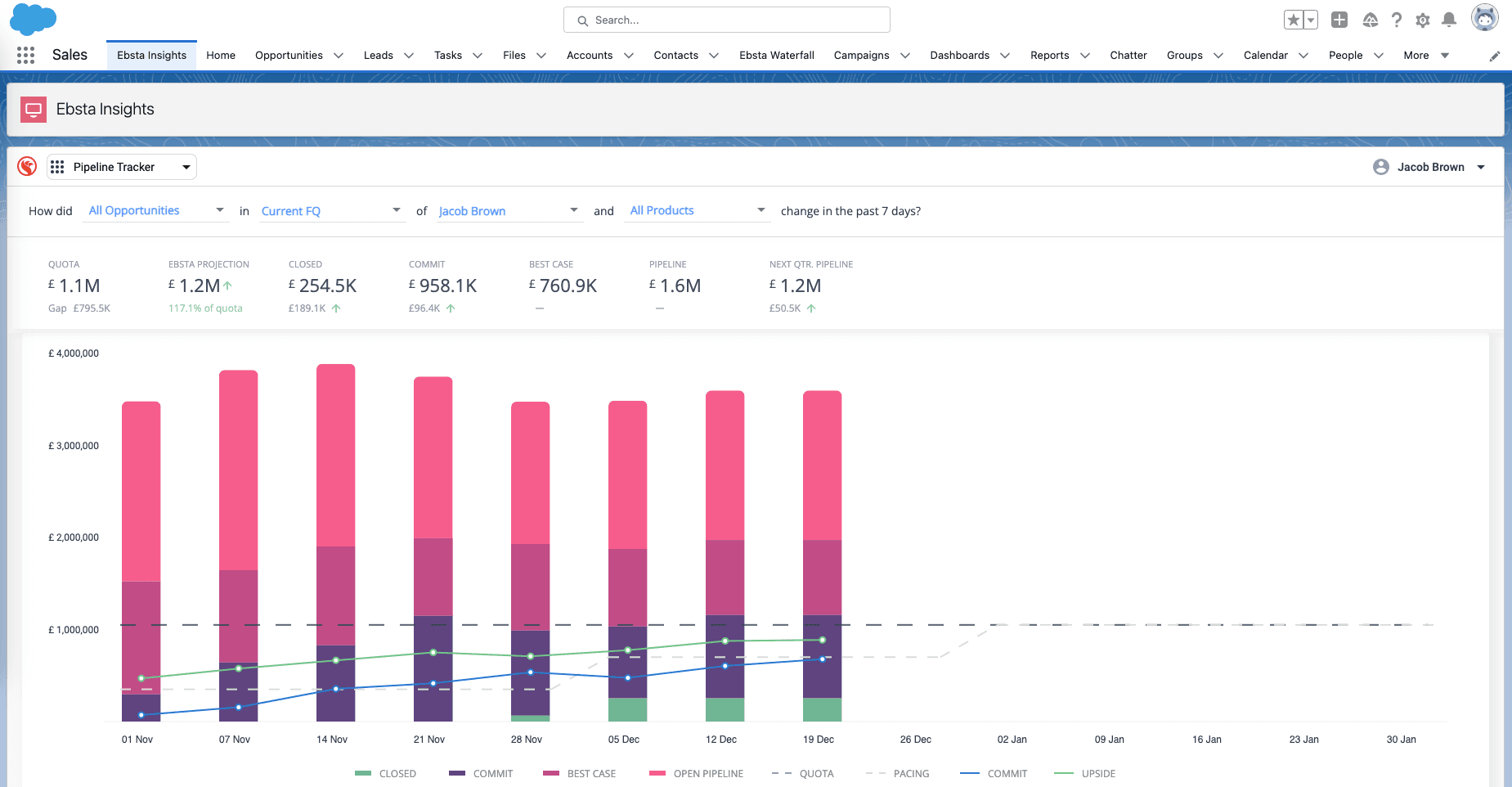Go to the Home tab
Viewport: 1512px width, 787px height.
click(x=221, y=56)
